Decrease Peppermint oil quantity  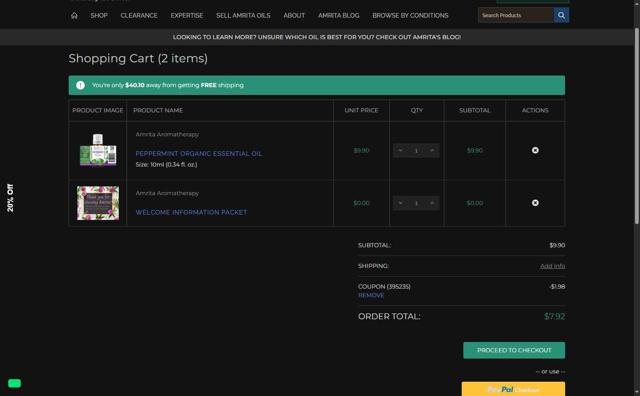400,150
